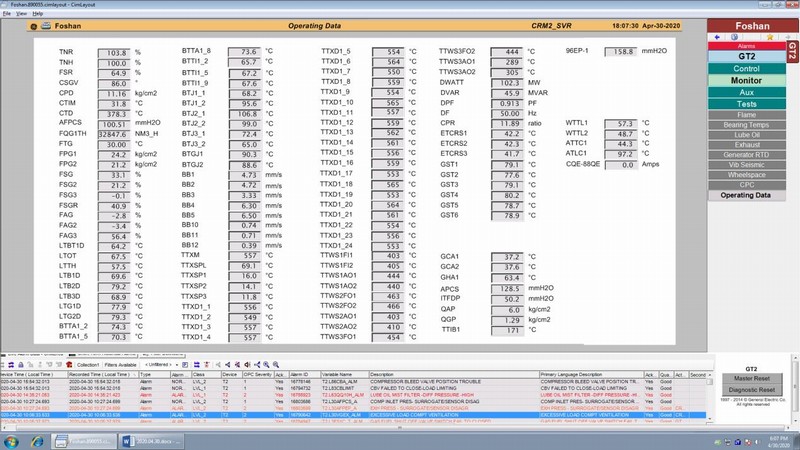Click the Diagnostic Reset button
The height and width of the screenshot is (450, 800).
pyautogui.click(x=752, y=390)
